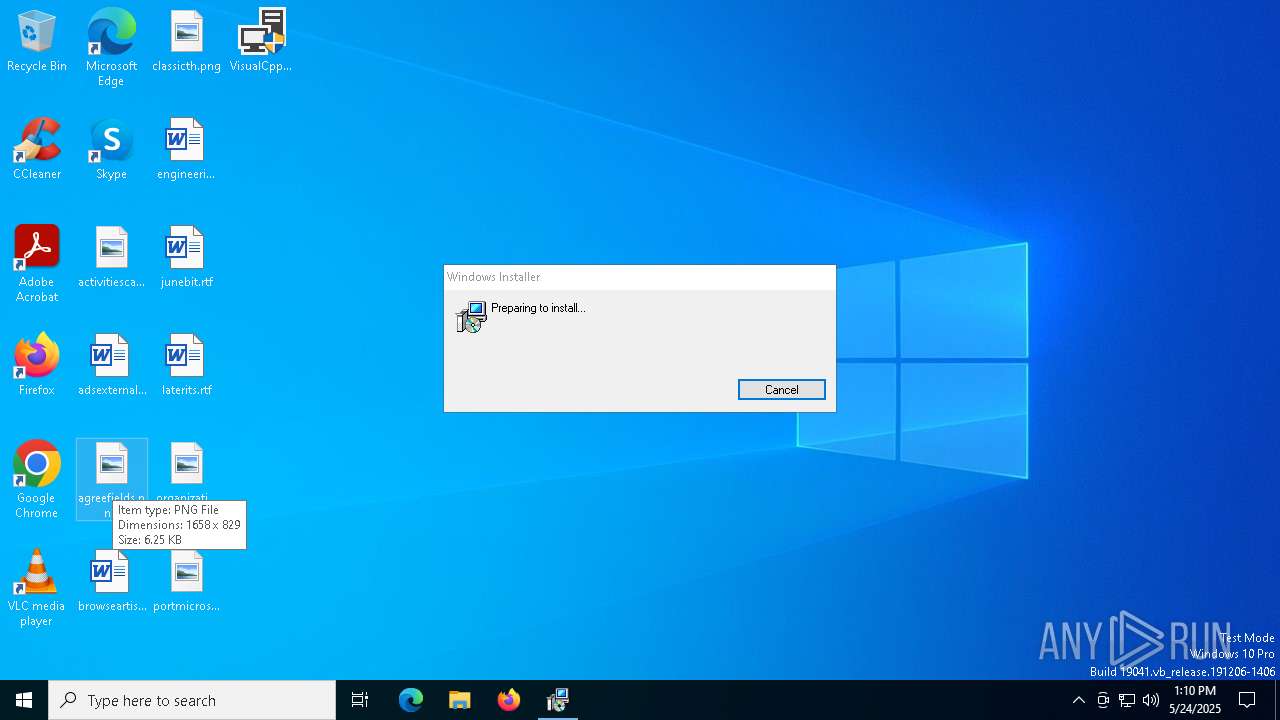The width and height of the screenshot is (1280, 720).
Task: Select the Adobe Acrobat desktop shortcut
Action: [x=37, y=264]
